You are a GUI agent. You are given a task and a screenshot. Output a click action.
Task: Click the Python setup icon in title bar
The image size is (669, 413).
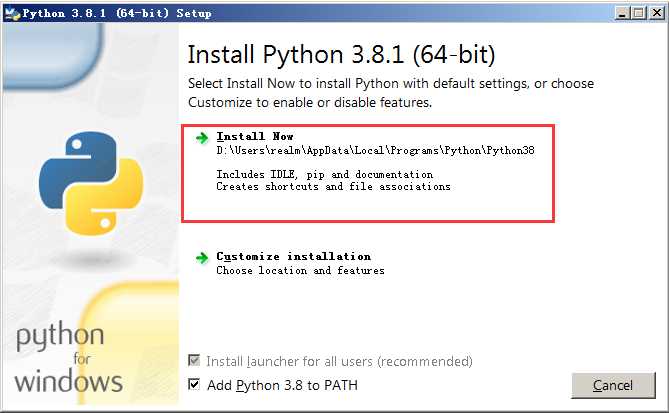(x=12, y=14)
